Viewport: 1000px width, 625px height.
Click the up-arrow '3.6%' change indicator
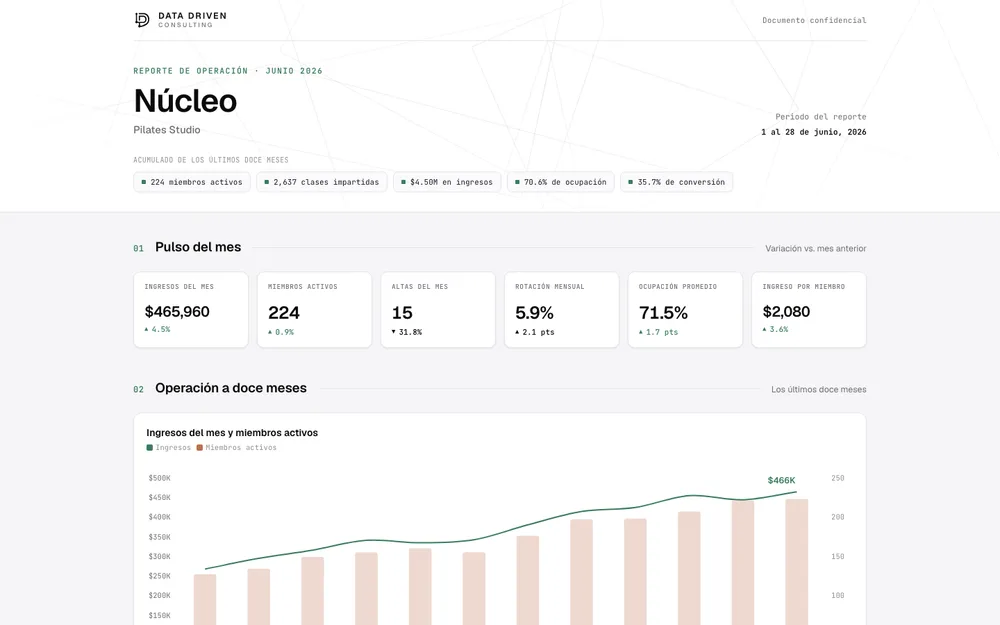coord(776,330)
